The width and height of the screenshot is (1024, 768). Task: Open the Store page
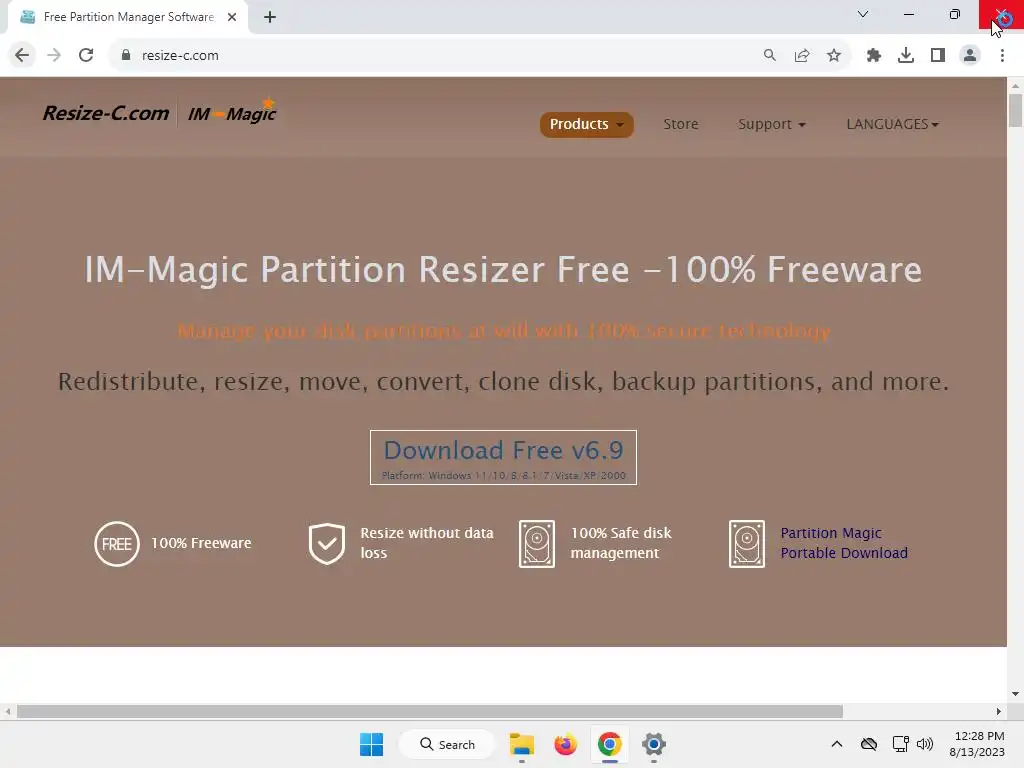(x=680, y=124)
